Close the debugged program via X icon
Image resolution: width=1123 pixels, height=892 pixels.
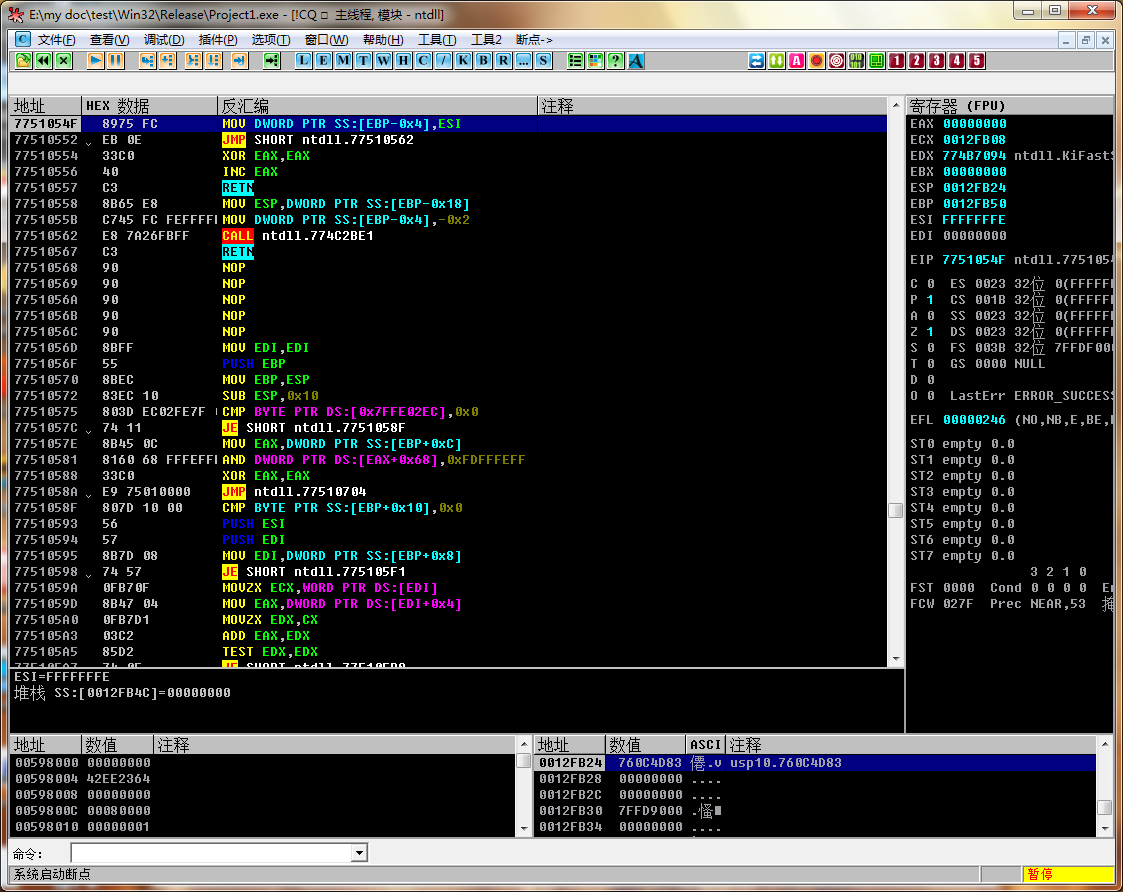[x=64, y=61]
